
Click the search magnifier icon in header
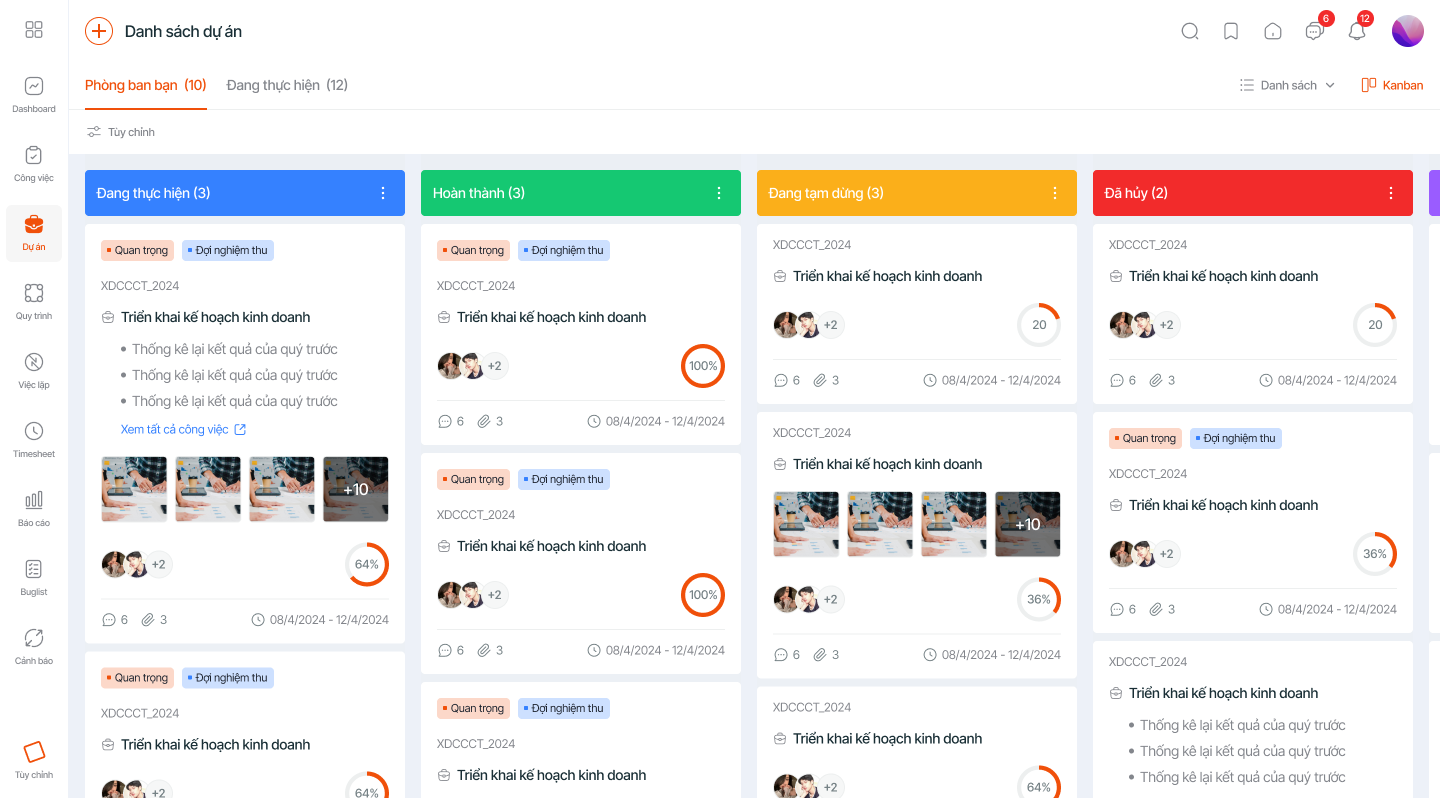coord(1190,31)
